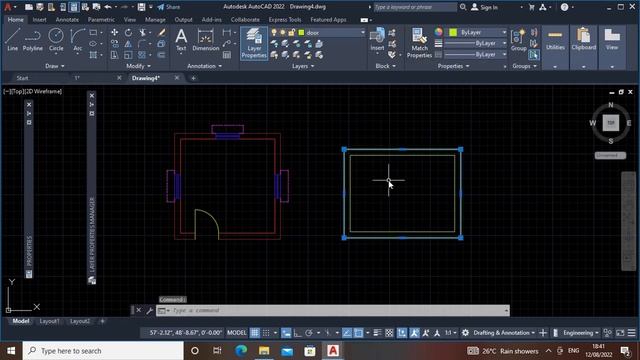640x360 pixels.
Task: Toggle polar tracking in status bar
Action: coord(309,333)
